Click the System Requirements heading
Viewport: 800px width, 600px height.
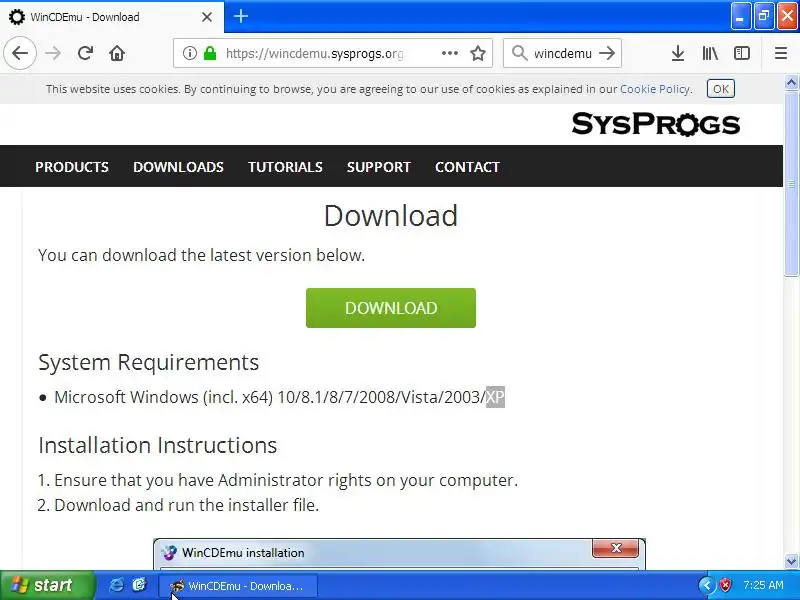[148, 362]
